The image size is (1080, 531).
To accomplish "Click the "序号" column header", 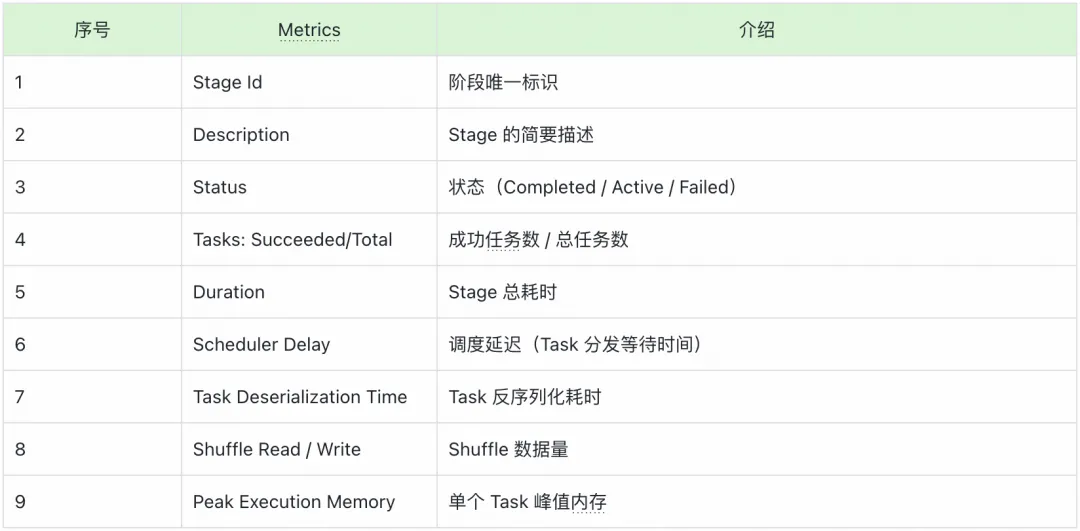I will point(92,30).
